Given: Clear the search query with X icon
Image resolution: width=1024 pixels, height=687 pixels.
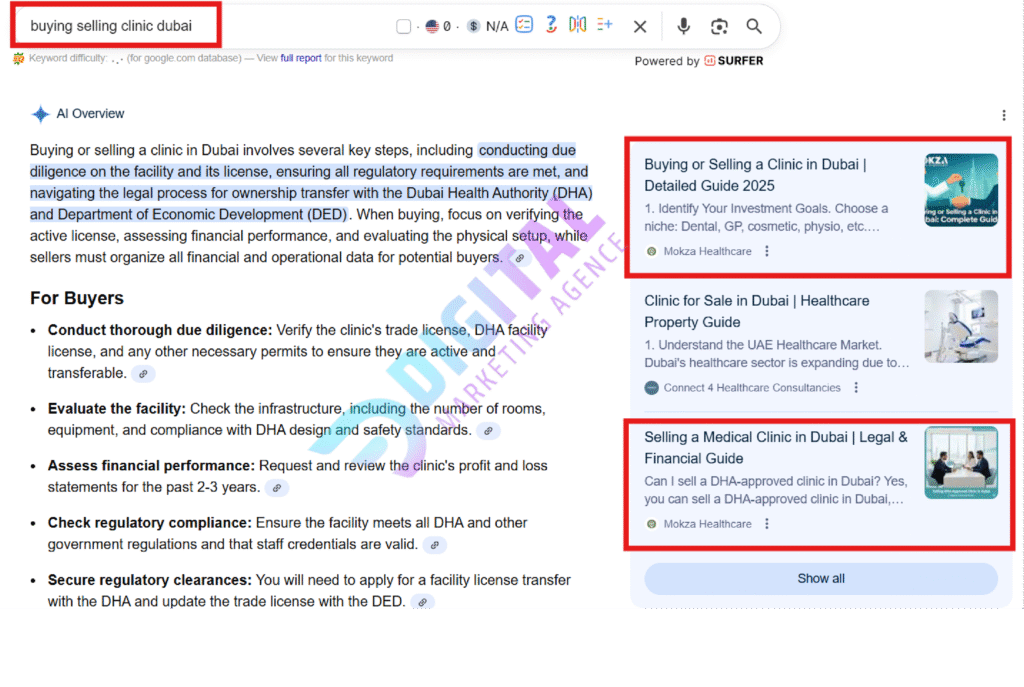Looking at the screenshot, I should (640, 27).
